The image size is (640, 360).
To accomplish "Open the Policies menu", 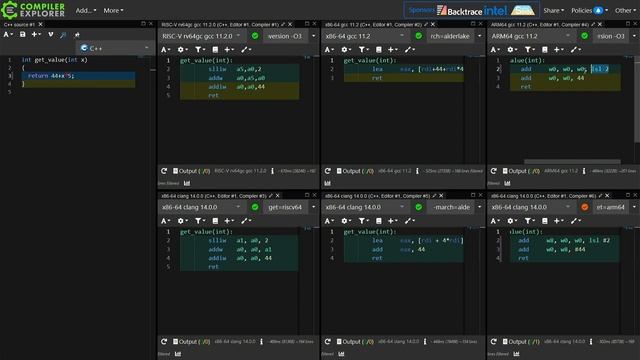I will (x=589, y=11).
